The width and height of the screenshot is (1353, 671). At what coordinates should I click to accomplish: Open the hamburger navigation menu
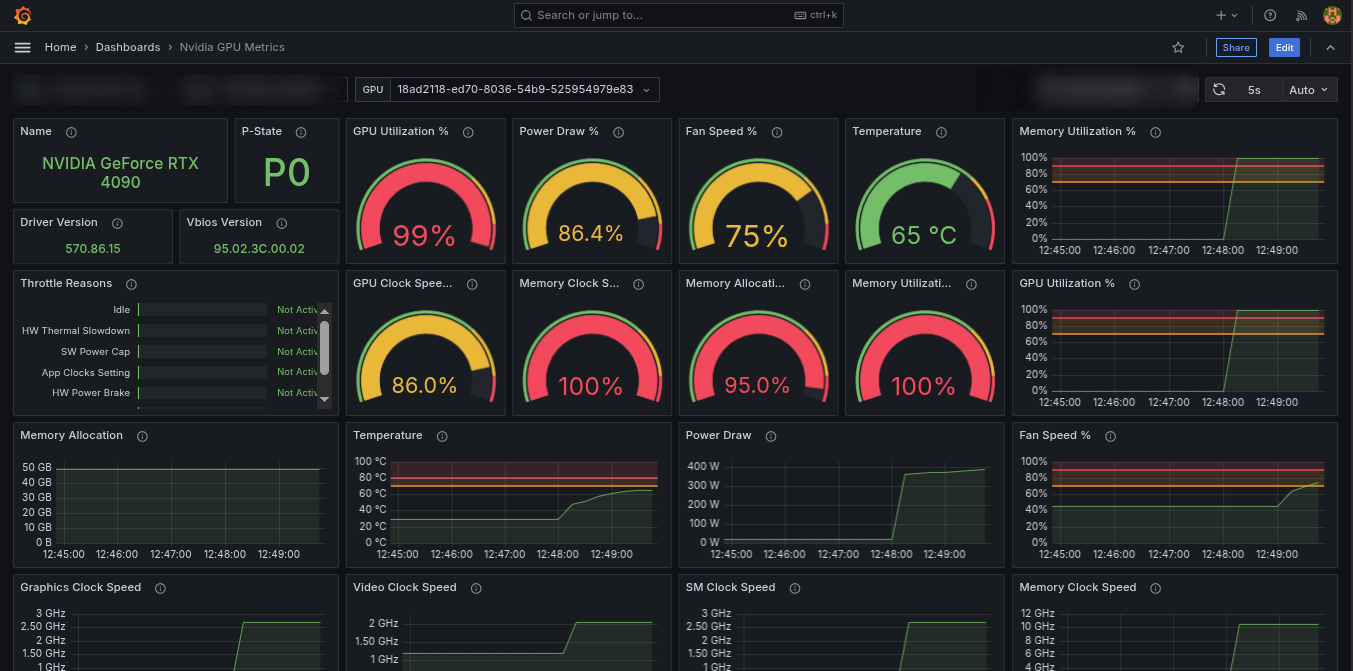[x=23, y=47]
